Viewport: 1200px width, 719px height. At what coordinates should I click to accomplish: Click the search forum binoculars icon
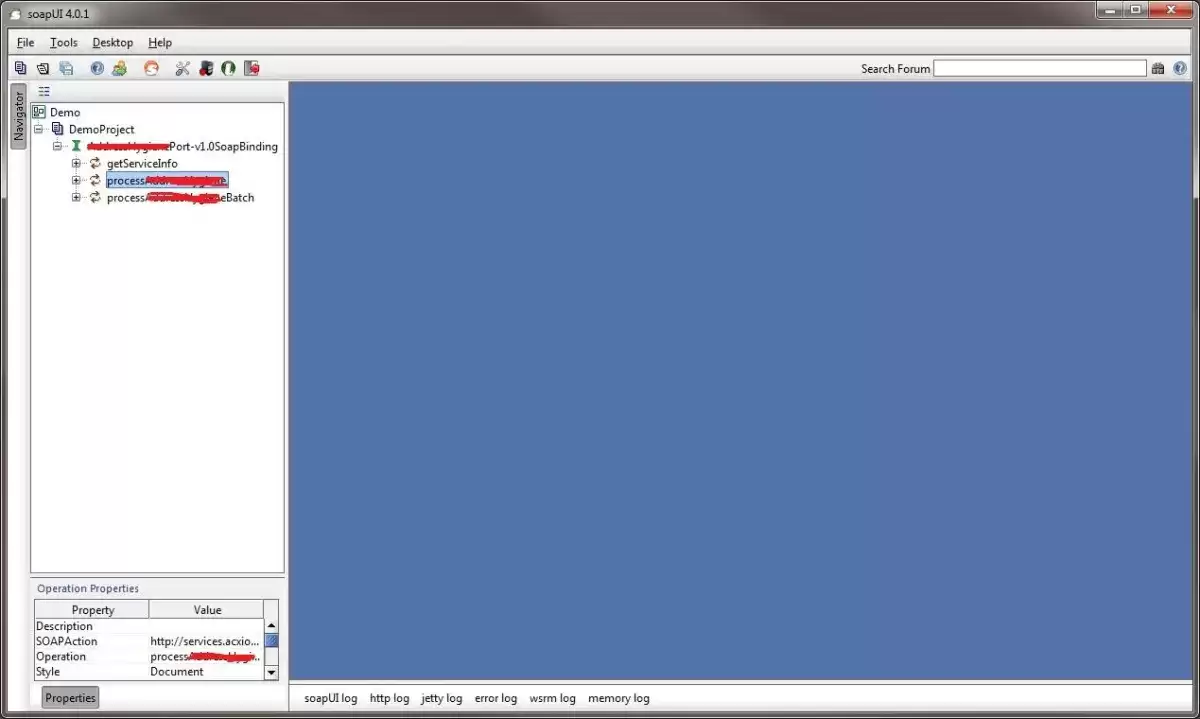[1158, 68]
